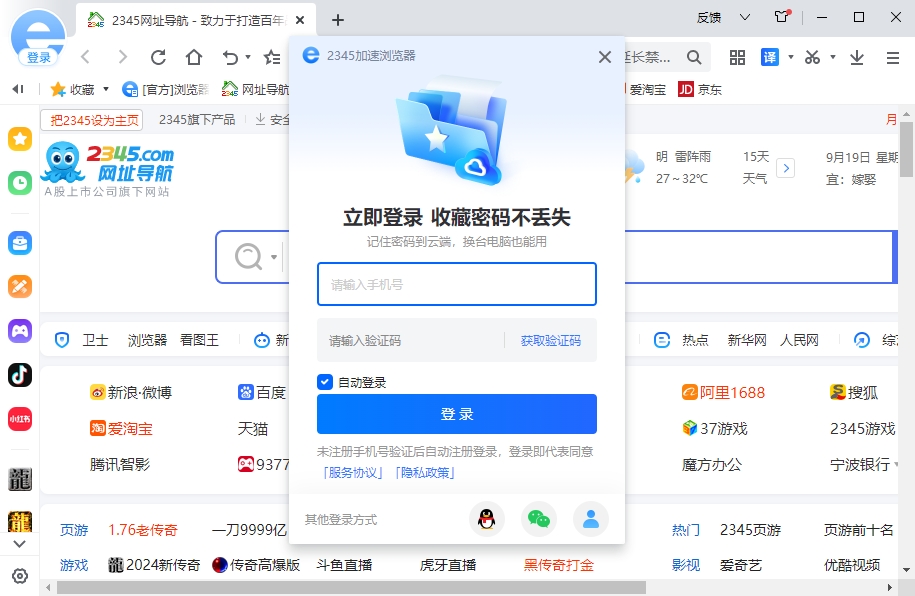Open sidebar settings gear icon
The image size is (915, 596).
pos(20,576)
